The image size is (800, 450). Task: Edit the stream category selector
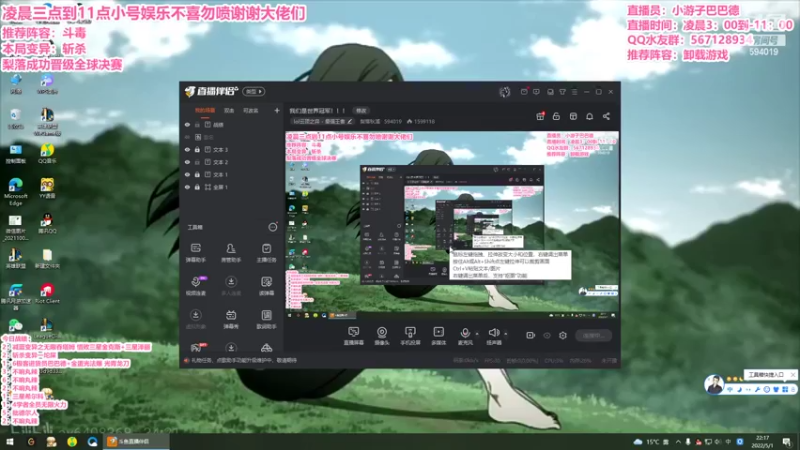(x=322, y=121)
